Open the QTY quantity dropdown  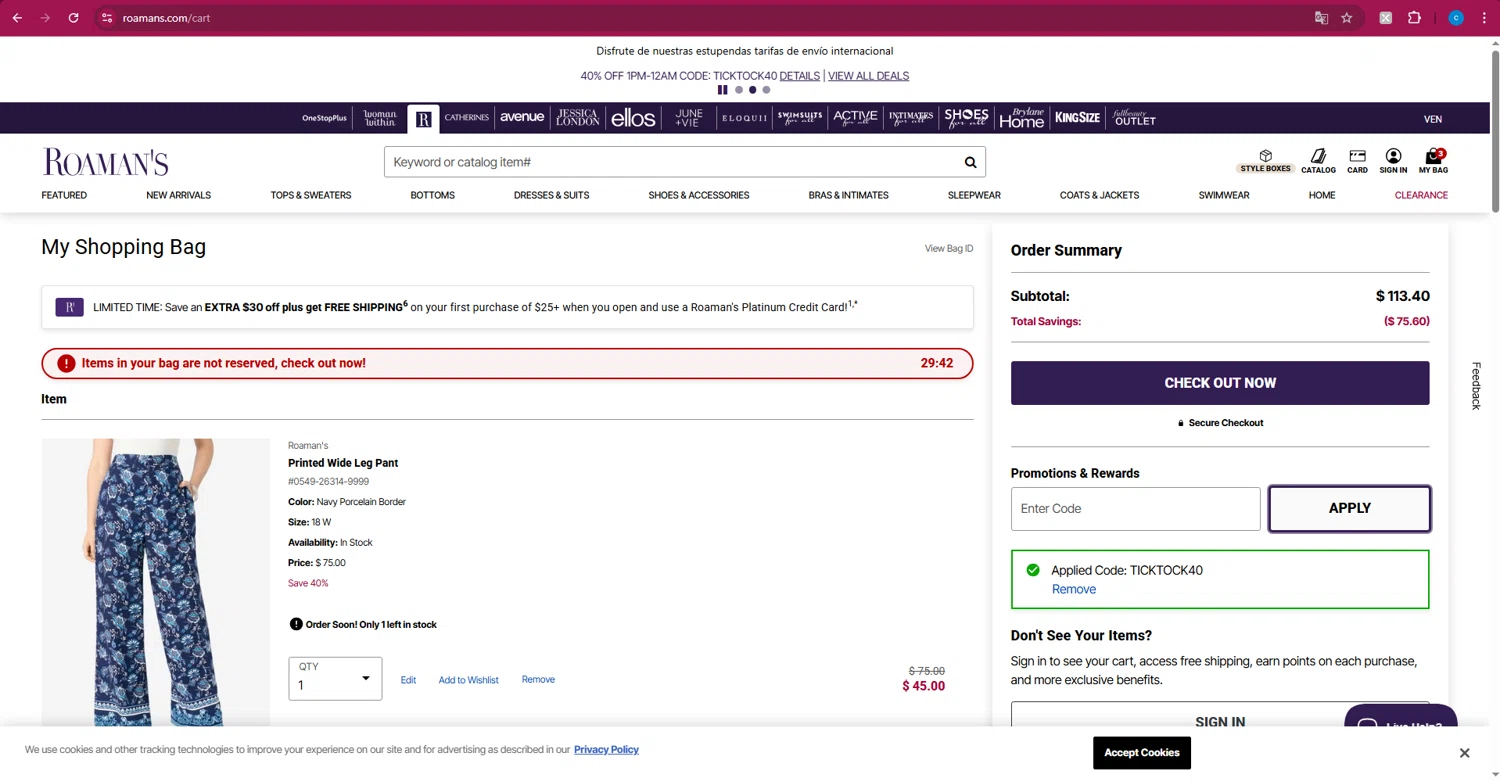(335, 679)
